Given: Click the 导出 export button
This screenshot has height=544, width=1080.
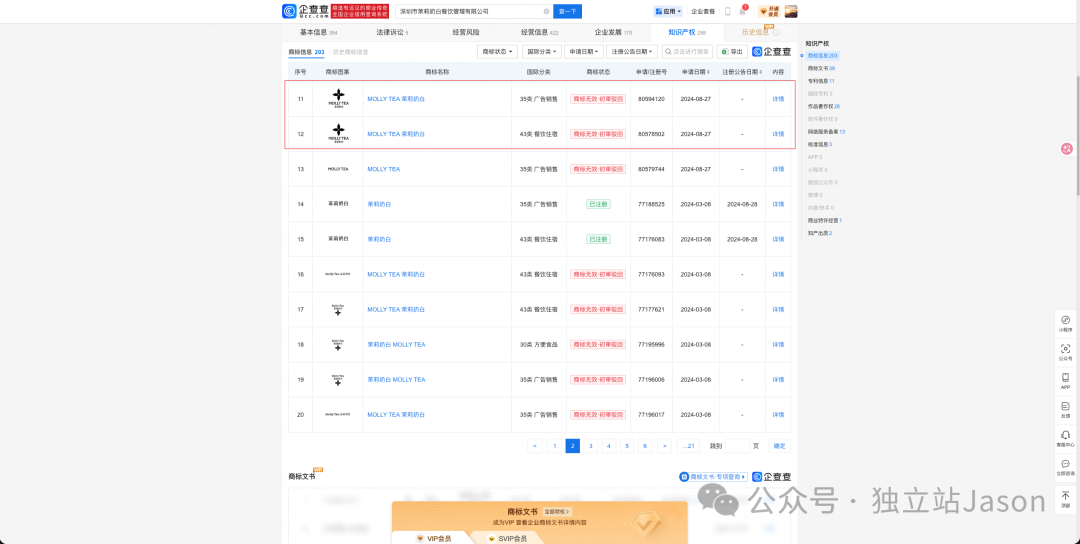Looking at the screenshot, I should [732, 52].
